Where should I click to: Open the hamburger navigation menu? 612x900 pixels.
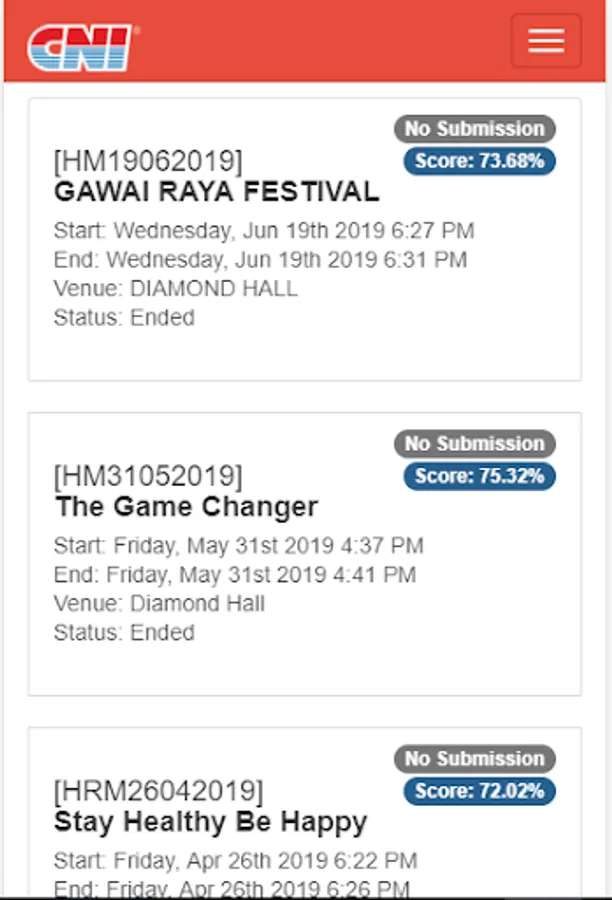pyautogui.click(x=546, y=41)
